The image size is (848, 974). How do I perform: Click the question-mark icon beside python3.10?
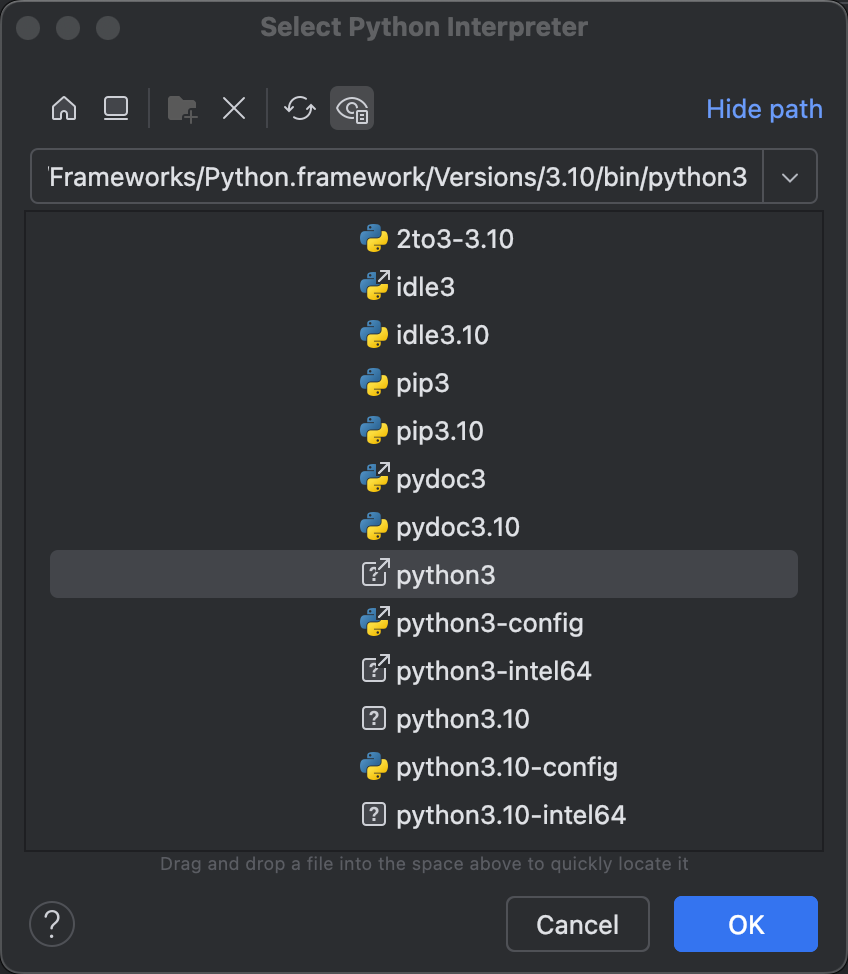click(374, 719)
